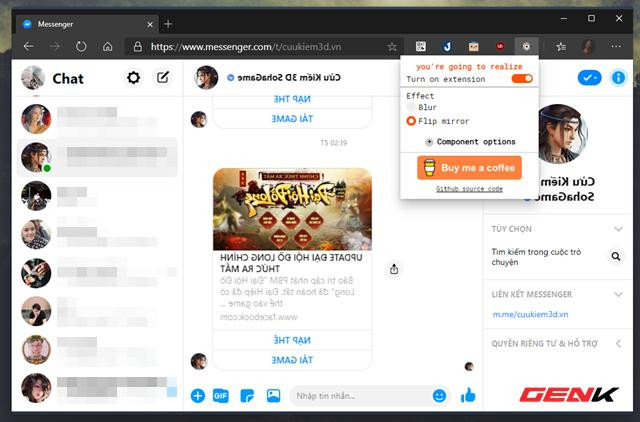Viewport: 640px width, 422px height.
Task: Choose a sticker with the sticker icon
Action: 247,396
